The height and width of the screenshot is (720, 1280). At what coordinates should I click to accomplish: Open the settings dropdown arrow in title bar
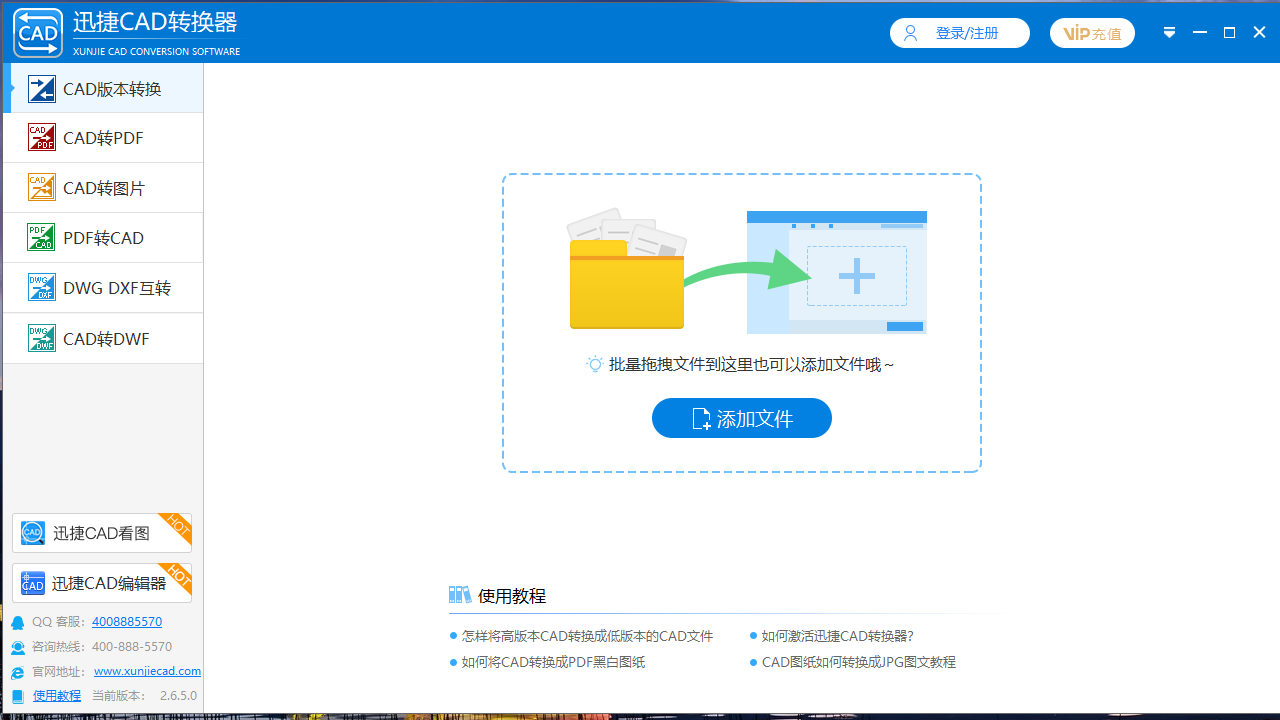[1169, 32]
